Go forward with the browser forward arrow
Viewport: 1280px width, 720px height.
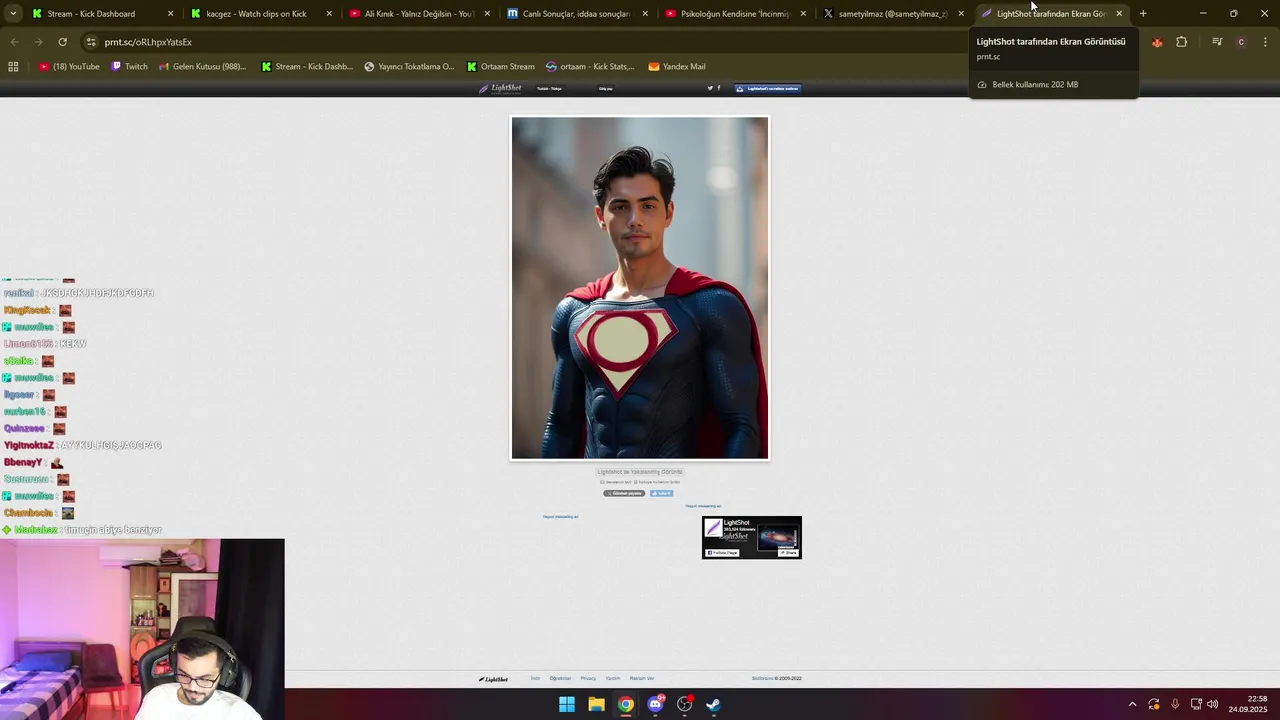point(38,42)
